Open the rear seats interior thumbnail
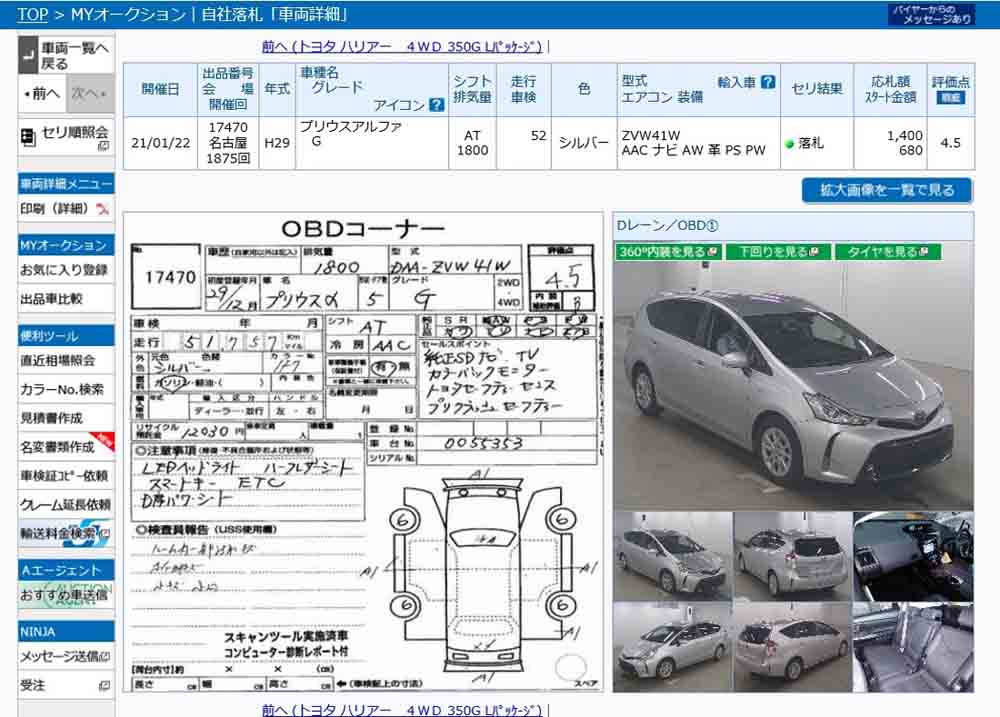This screenshot has height=717, width=1000. (x=913, y=647)
